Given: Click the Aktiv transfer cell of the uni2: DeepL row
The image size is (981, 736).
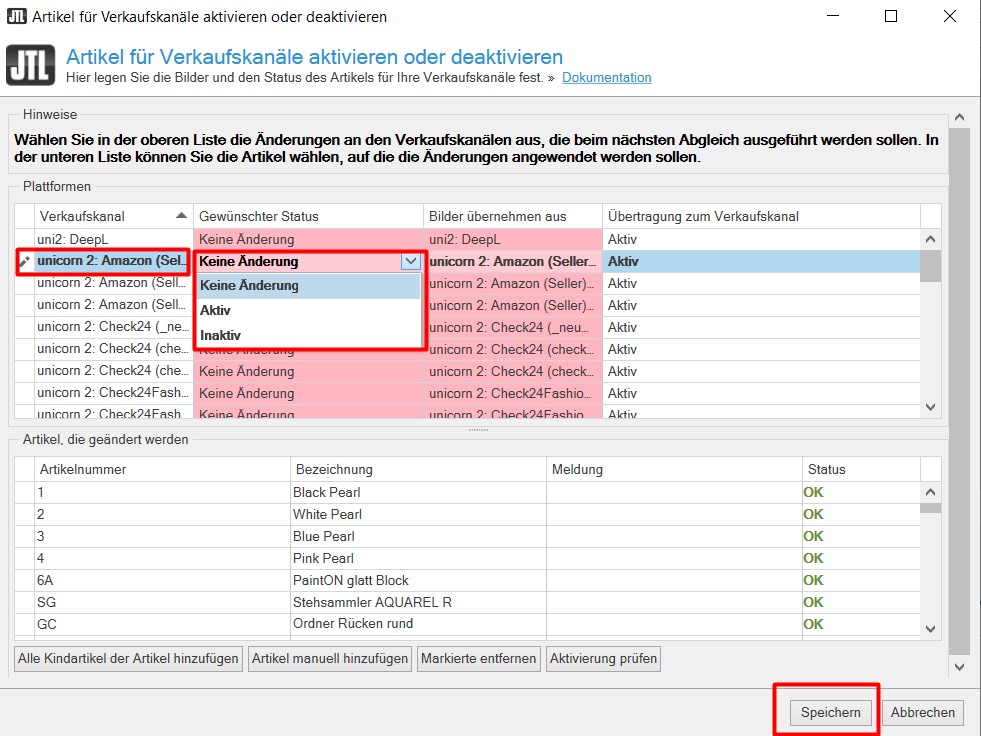Looking at the screenshot, I should tap(761, 239).
